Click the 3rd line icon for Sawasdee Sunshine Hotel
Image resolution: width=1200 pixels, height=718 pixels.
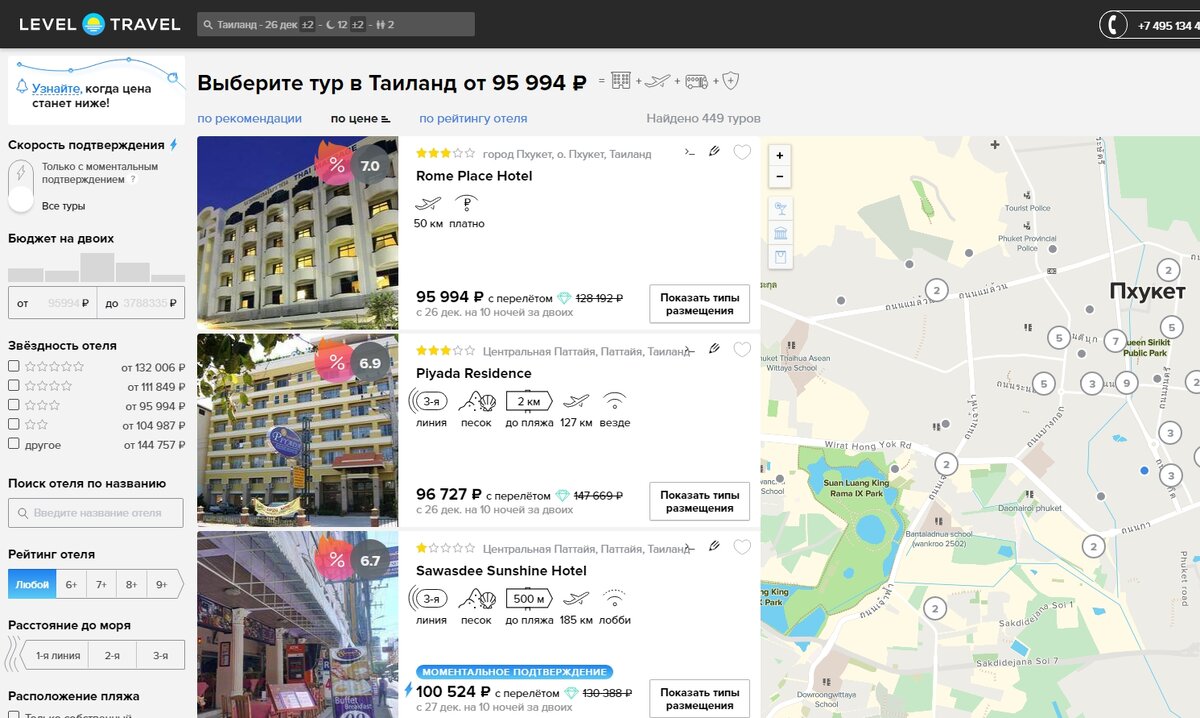pos(430,598)
